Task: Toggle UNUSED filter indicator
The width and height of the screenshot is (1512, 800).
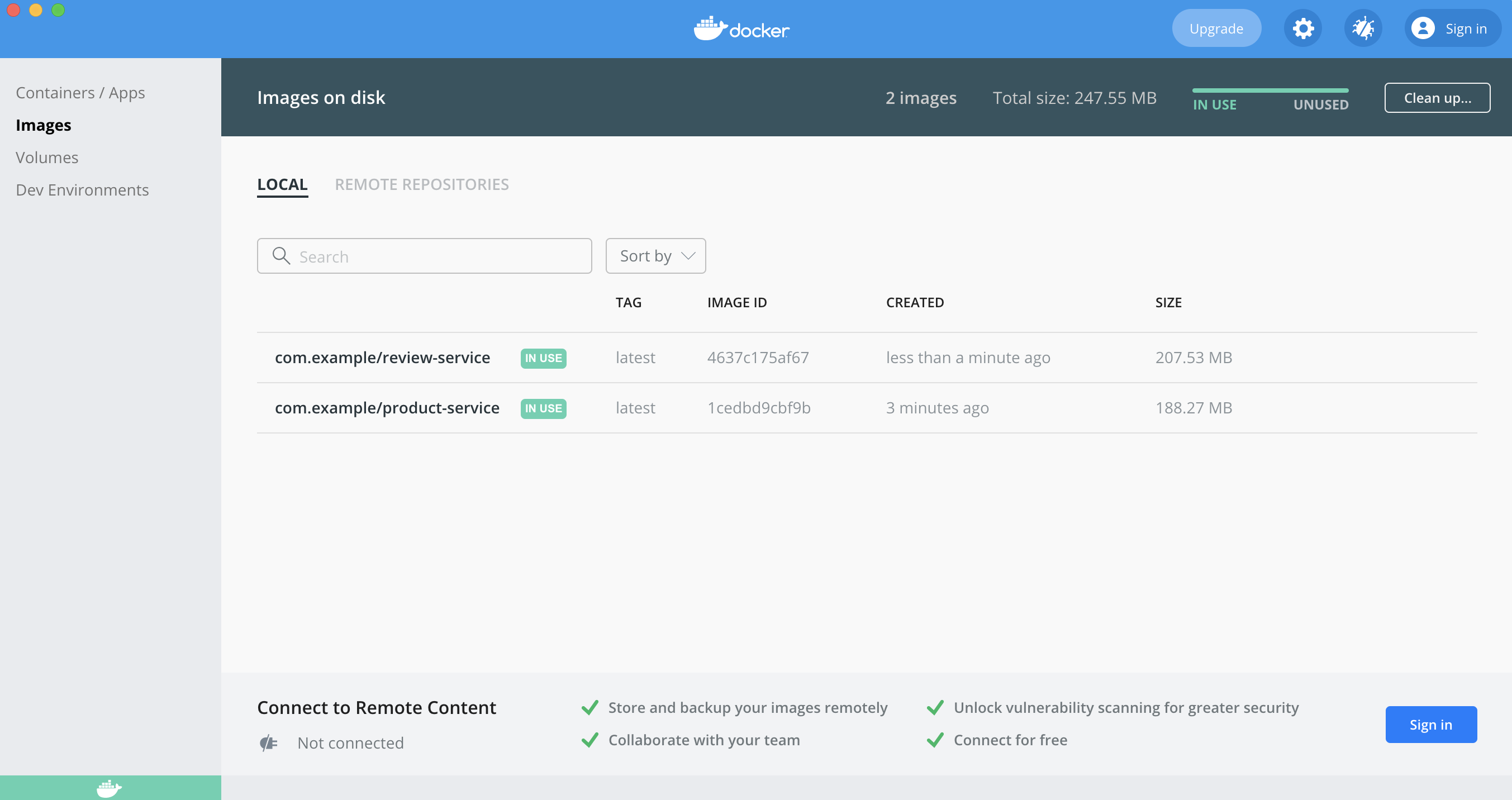Action: (x=1320, y=104)
